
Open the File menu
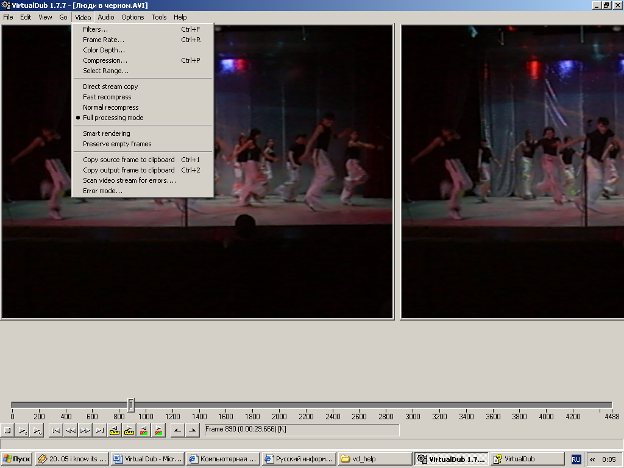(8, 18)
